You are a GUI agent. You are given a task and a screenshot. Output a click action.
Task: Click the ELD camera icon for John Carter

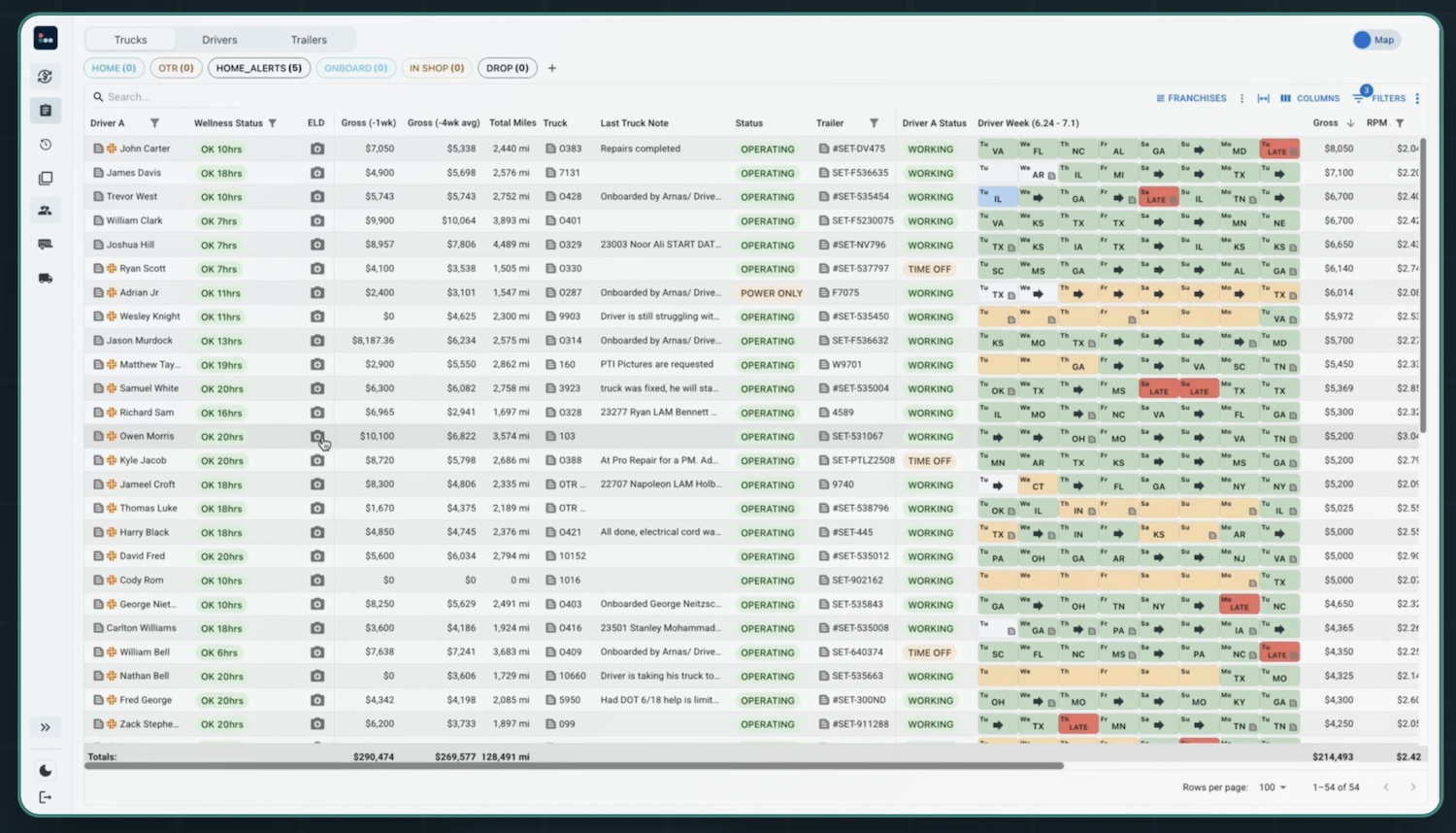pos(317,150)
